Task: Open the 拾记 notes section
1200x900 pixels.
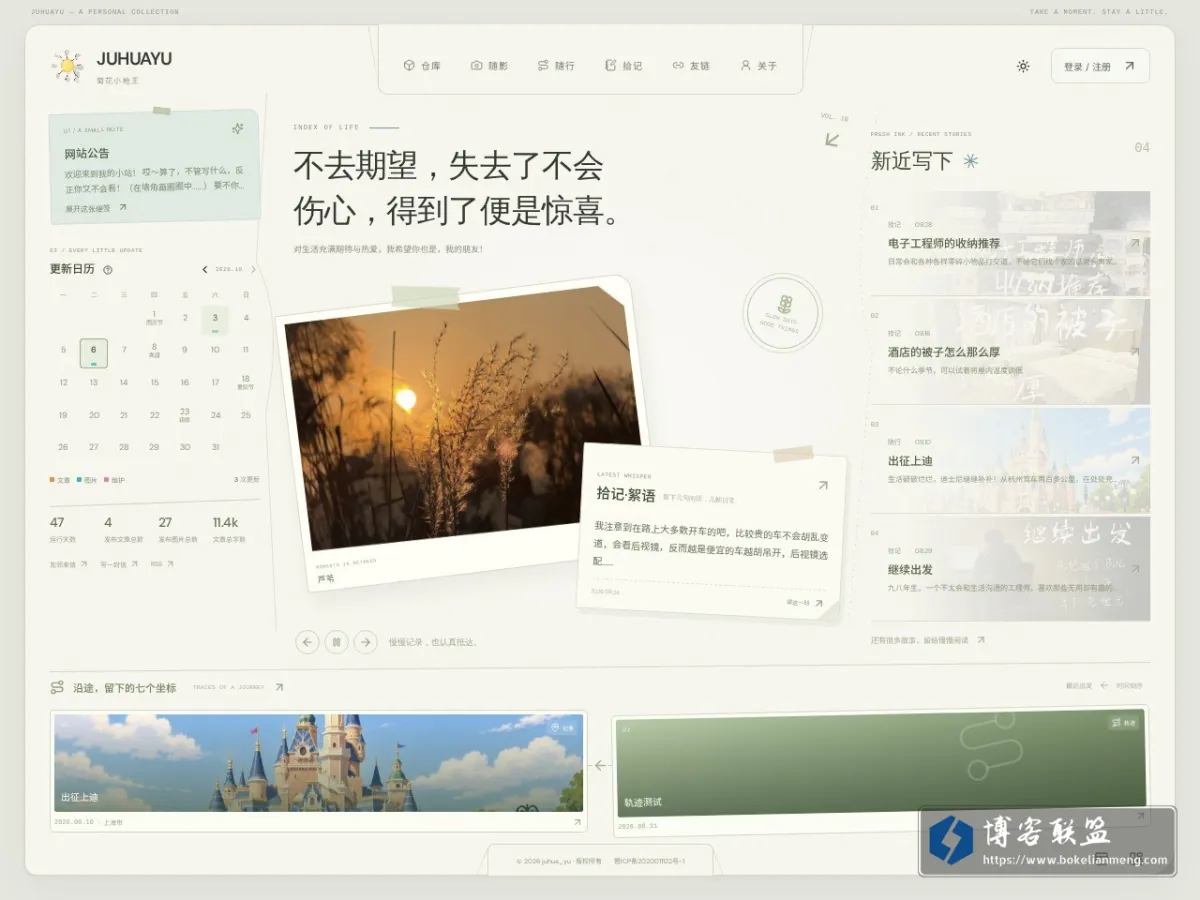Action: pyautogui.click(x=624, y=66)
